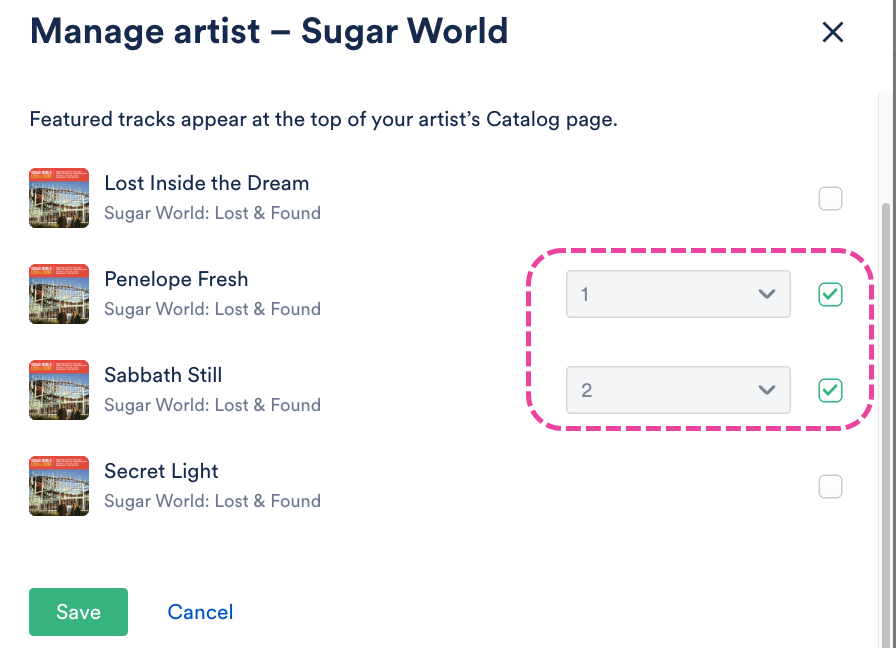The height and width of the screenshot is (648, 896).
Task: Select the Penelope Fresh track title
Action: [x=176, y=280]
